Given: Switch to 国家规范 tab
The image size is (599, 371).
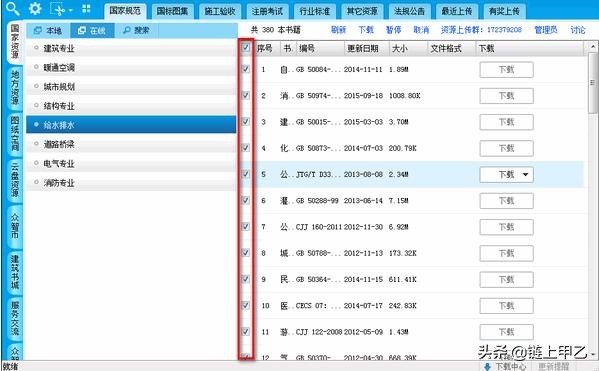Looking at the screenshot, I should (125, 11).
